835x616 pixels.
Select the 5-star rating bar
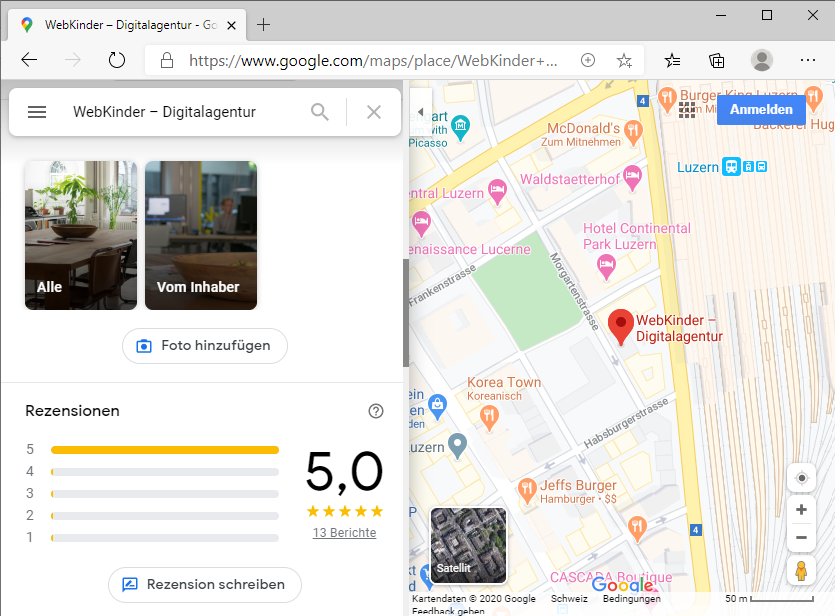[165, 450]
